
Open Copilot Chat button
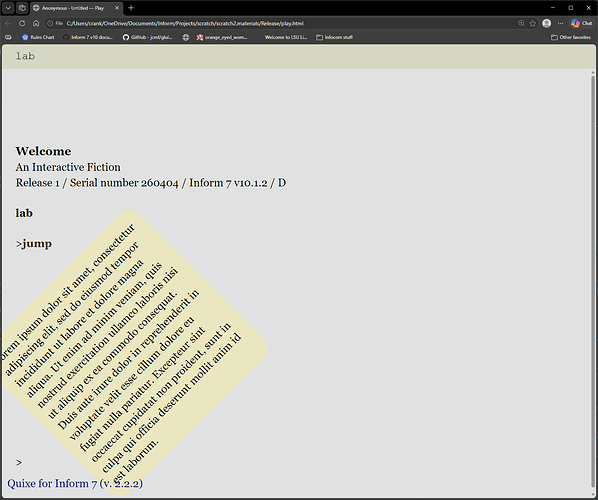(x=582, y=23)
